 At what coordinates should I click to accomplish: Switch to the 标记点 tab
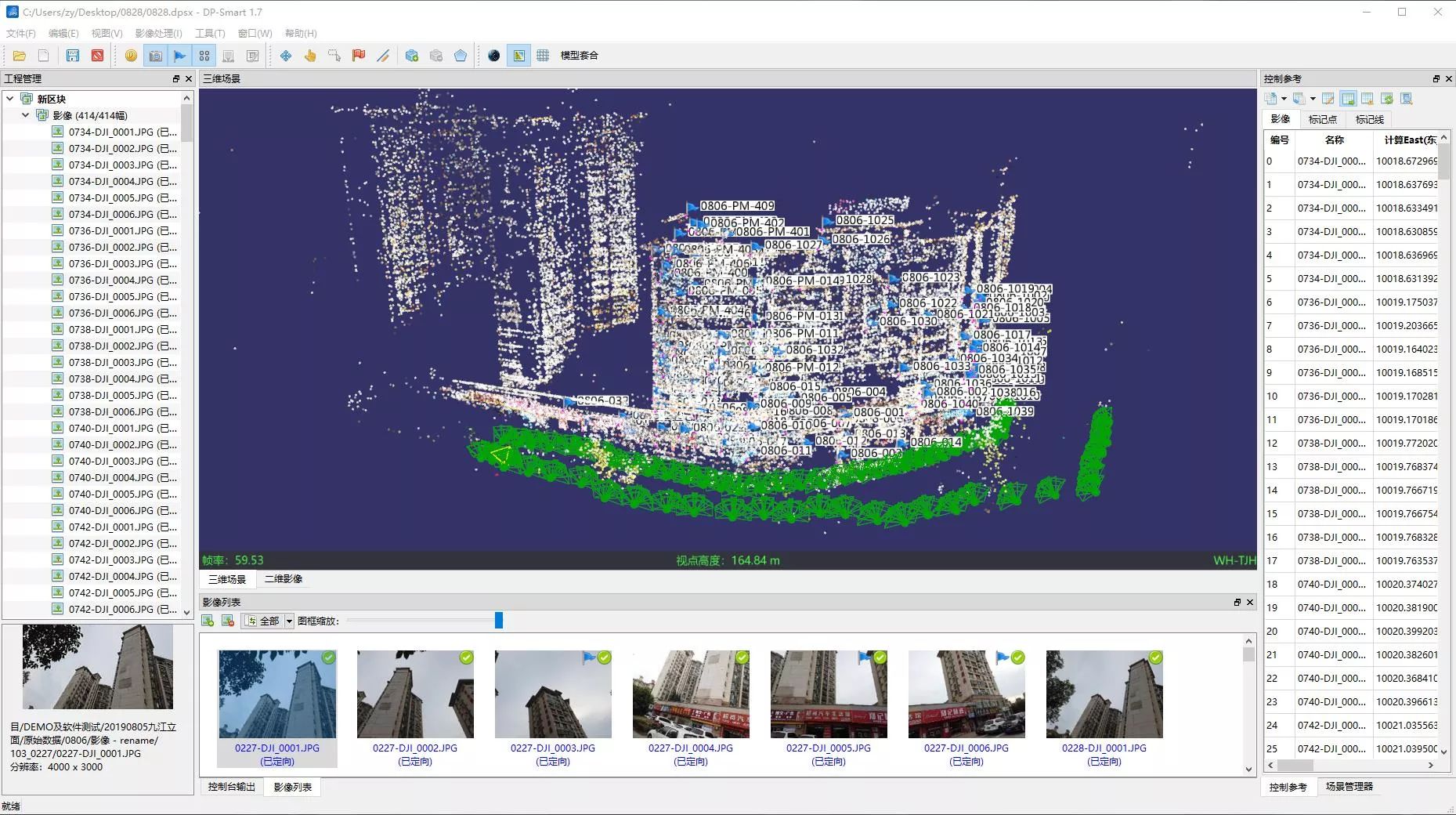pos(1322,119)
